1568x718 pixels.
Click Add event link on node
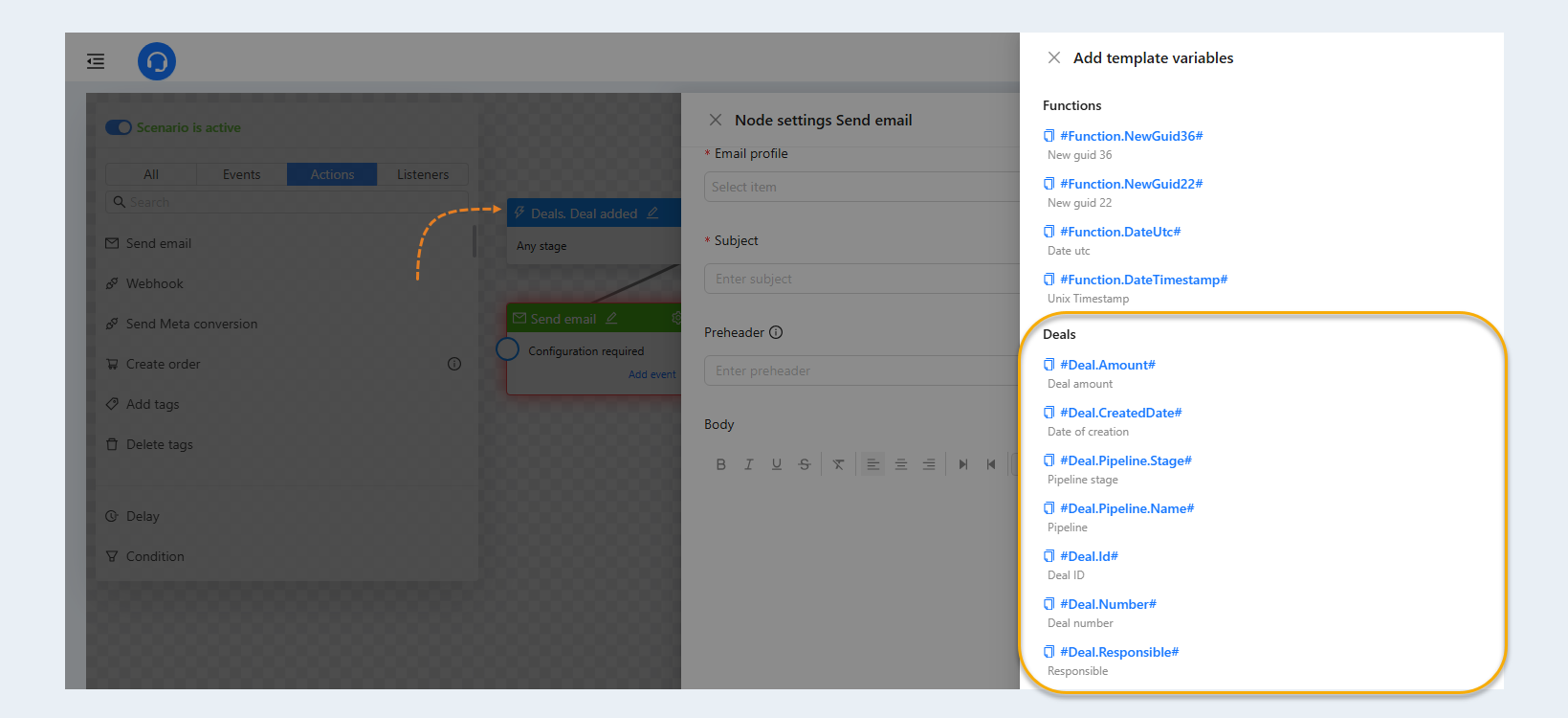(x=652, y=374)
